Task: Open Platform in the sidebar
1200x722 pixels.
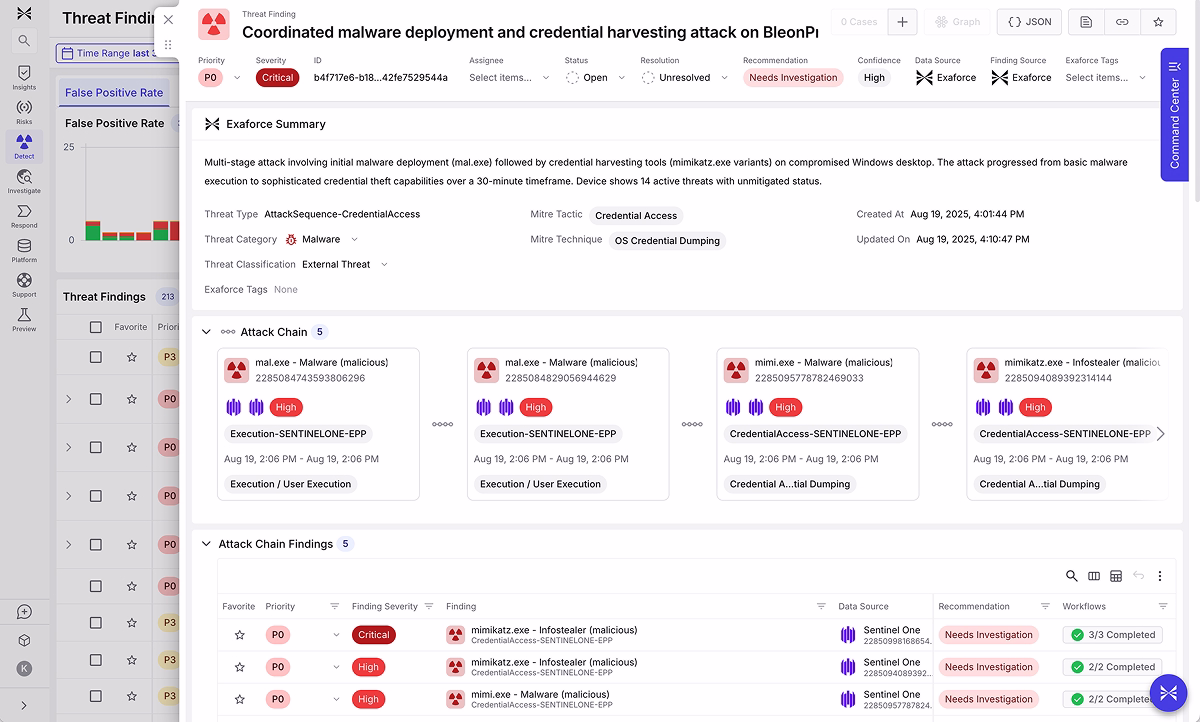Action: (x=24, y=250)
